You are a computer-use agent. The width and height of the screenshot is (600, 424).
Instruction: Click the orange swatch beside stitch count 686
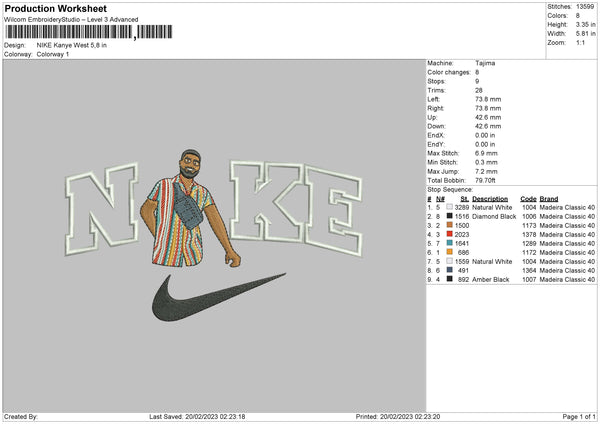(x=450, y=252)
